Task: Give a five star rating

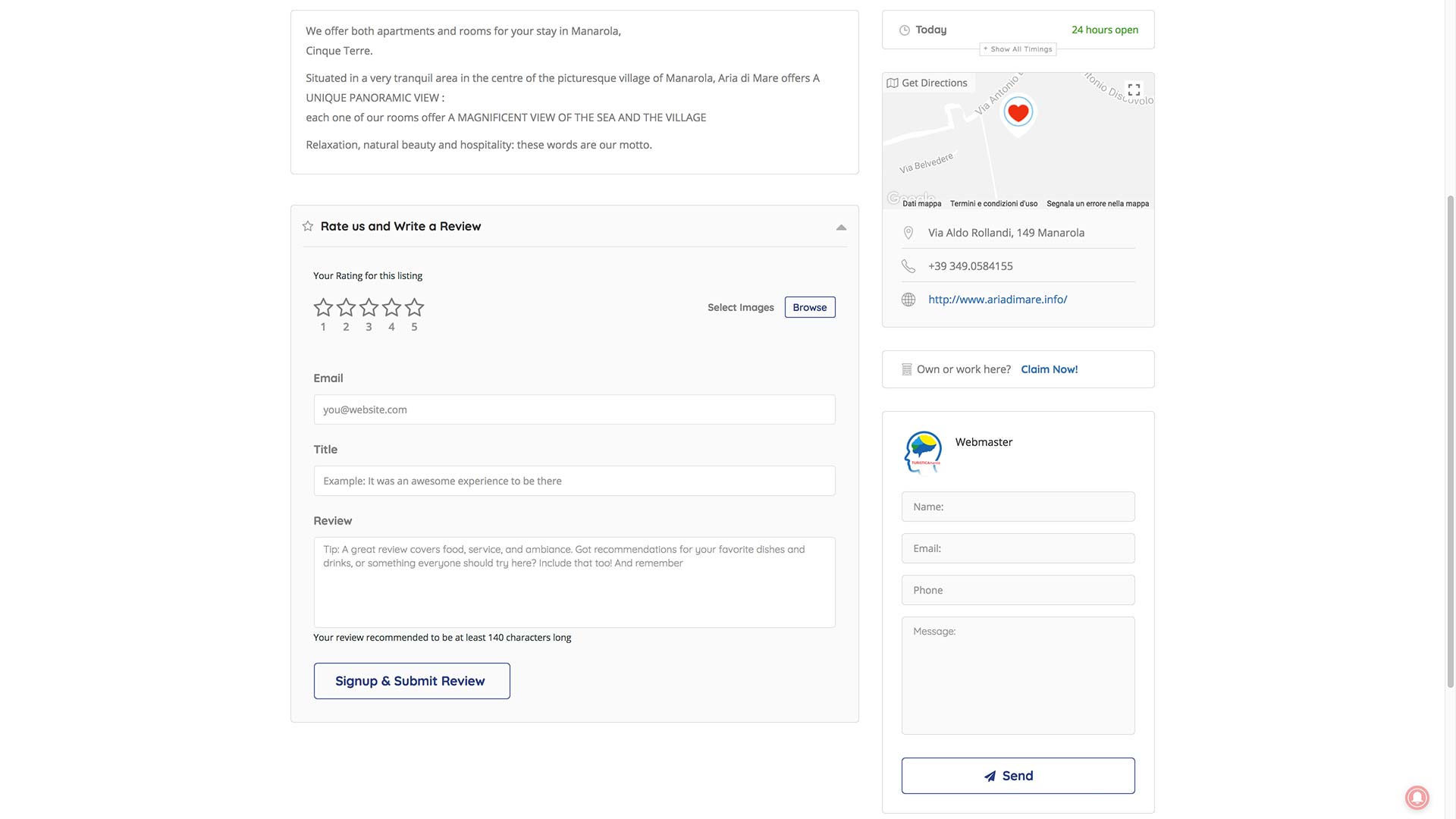Action: point(414,307)
